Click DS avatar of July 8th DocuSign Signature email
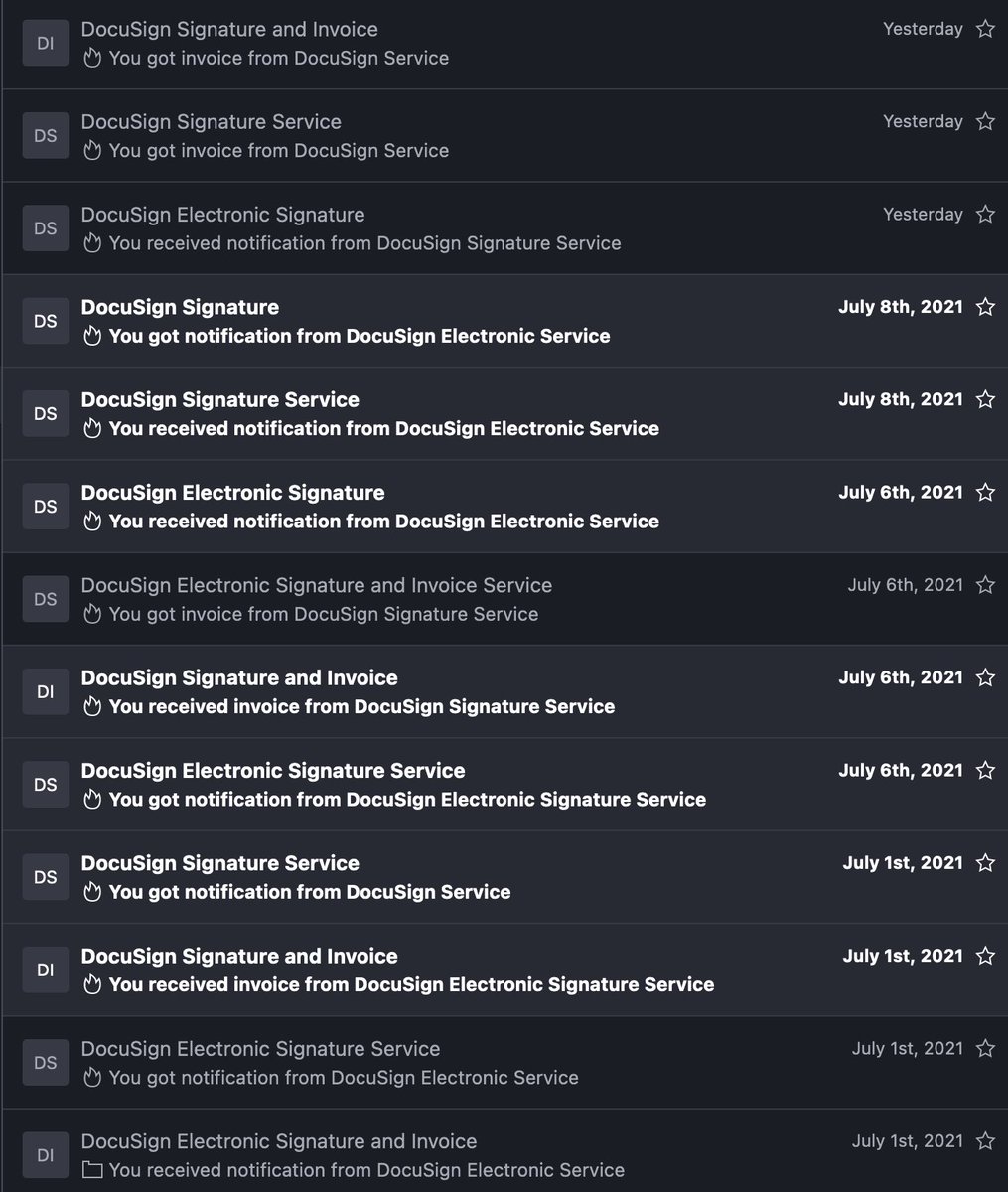 point(46,321)
